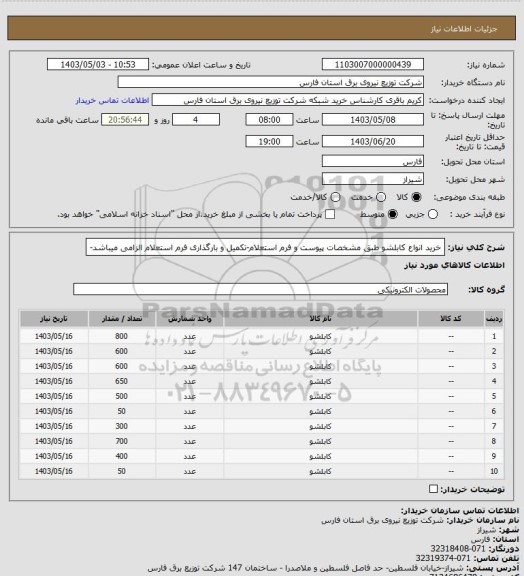
Task: Click the goods group field محصولات الکترونیکی
Action: pos(261,289)
